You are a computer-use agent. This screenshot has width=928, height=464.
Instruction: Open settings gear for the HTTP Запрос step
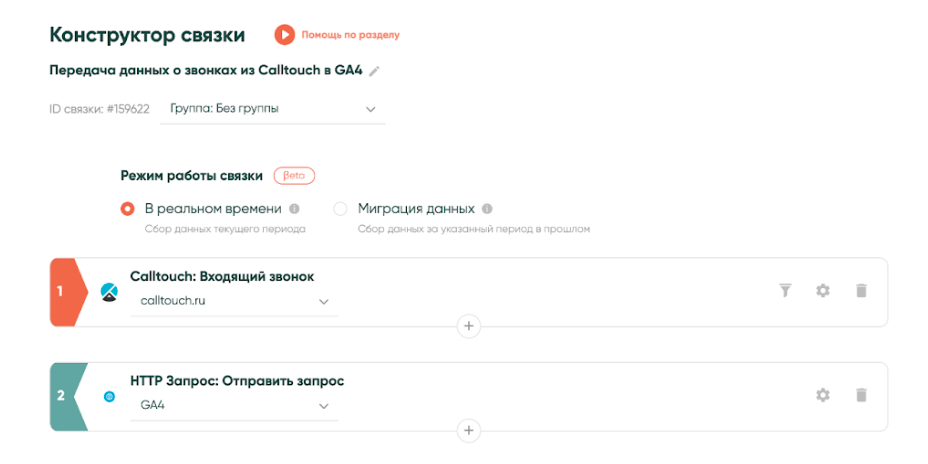coord(823,395)
